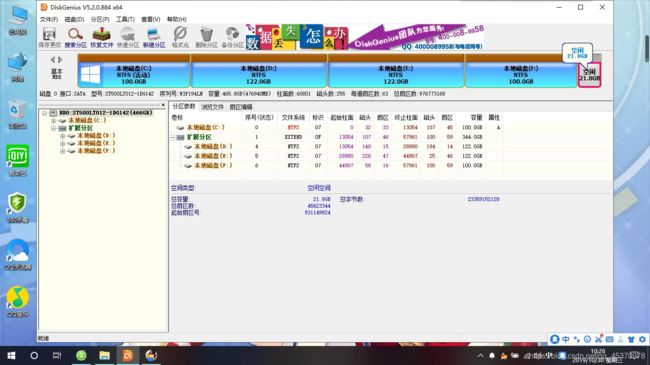Click the Cortana circle taskbar icon
Image resolution: width=650 pixels, height=365 pixels.
coord(34,355)
